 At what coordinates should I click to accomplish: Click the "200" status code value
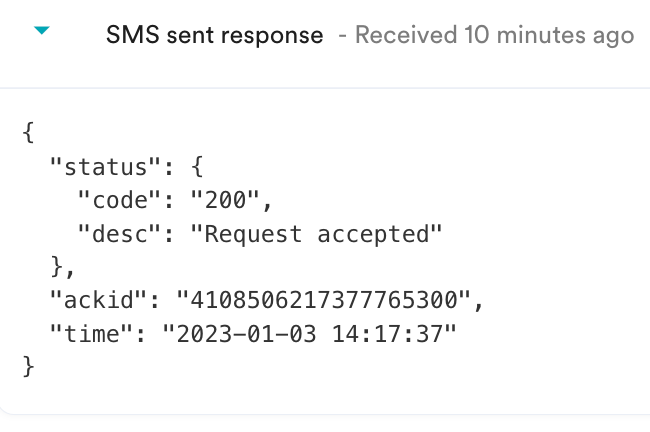[x=231, y=201]
